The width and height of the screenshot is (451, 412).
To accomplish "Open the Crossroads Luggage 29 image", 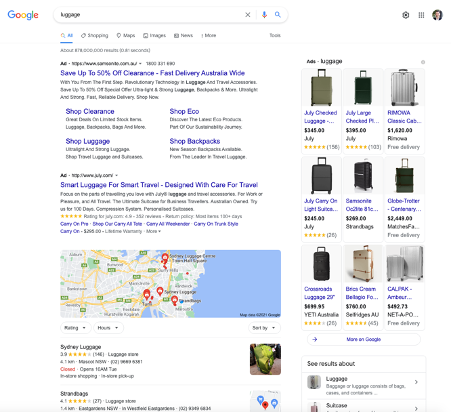I will tap(322, 264).
